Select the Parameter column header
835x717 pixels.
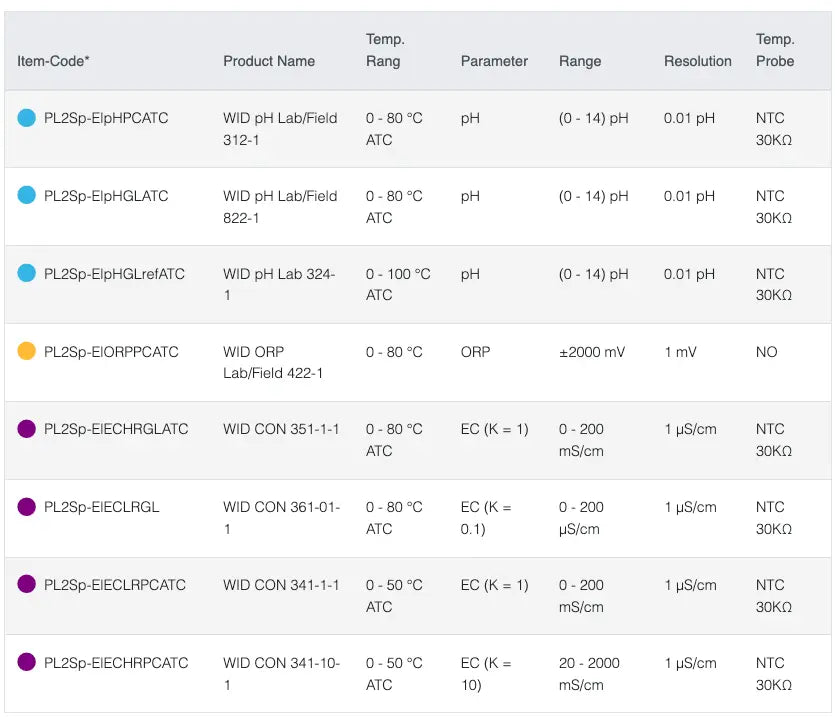click(x=494, y=61)
